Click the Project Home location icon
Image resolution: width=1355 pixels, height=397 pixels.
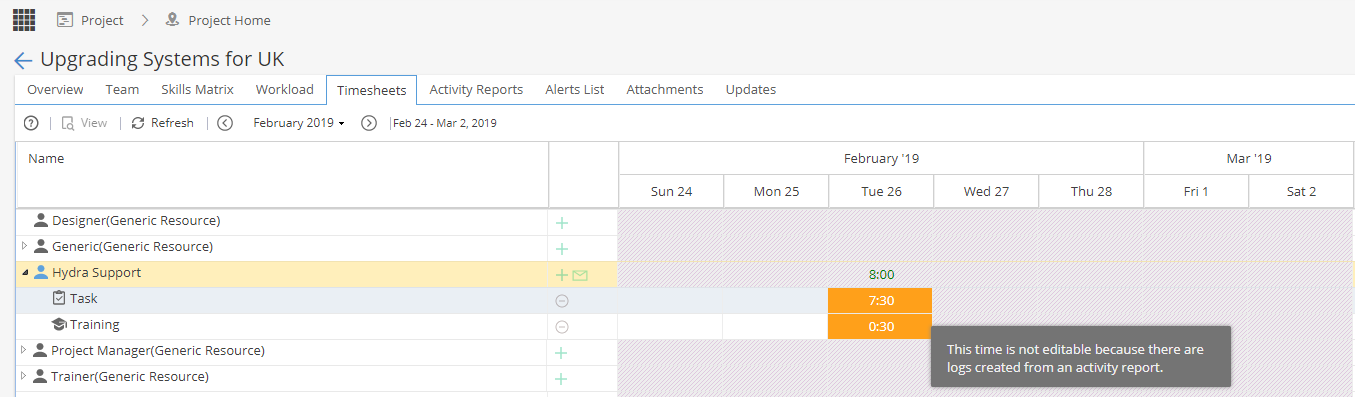click(x=172, y=20)
